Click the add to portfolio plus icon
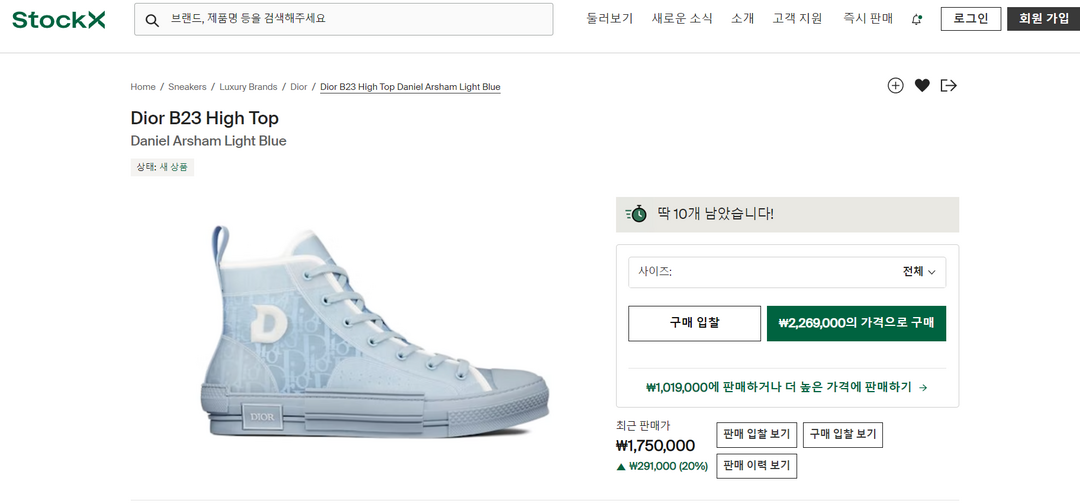 895,86
